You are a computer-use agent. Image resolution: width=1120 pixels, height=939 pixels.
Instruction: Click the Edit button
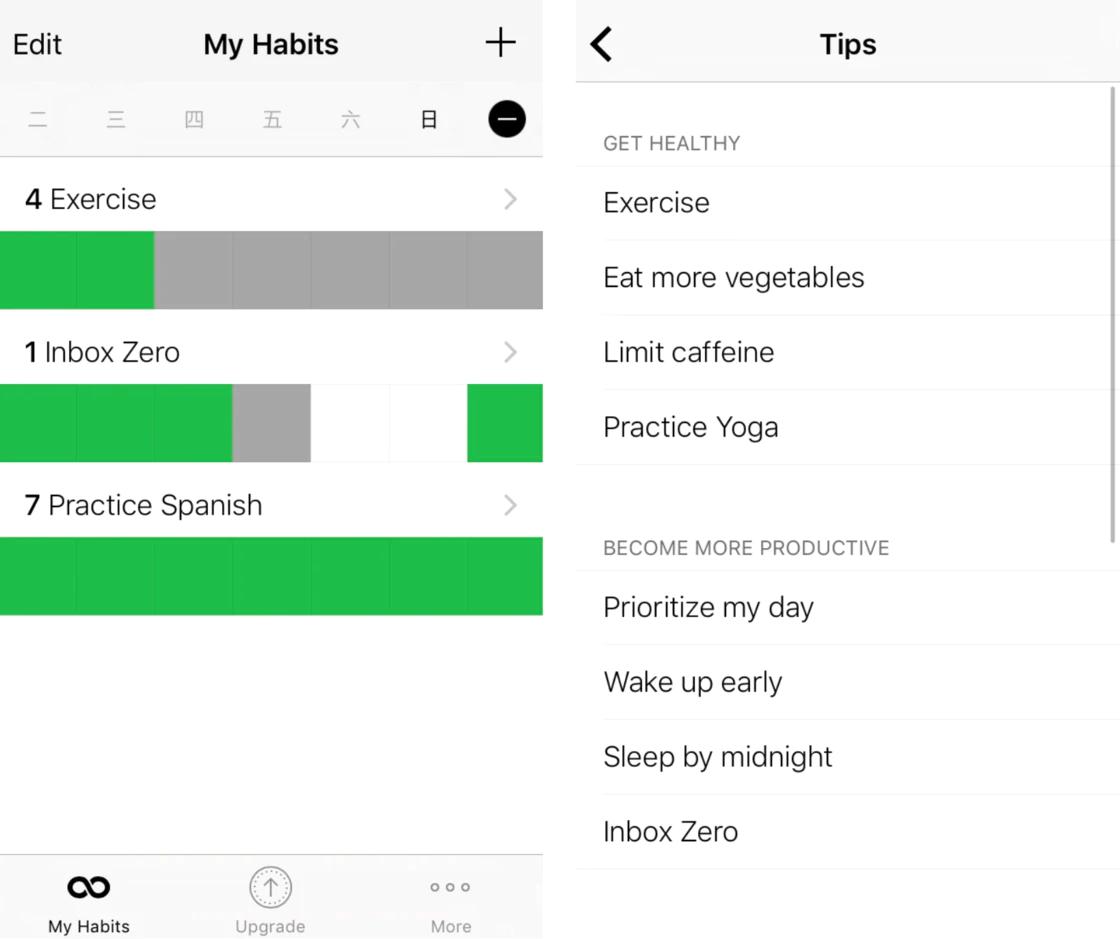[37, 44]
